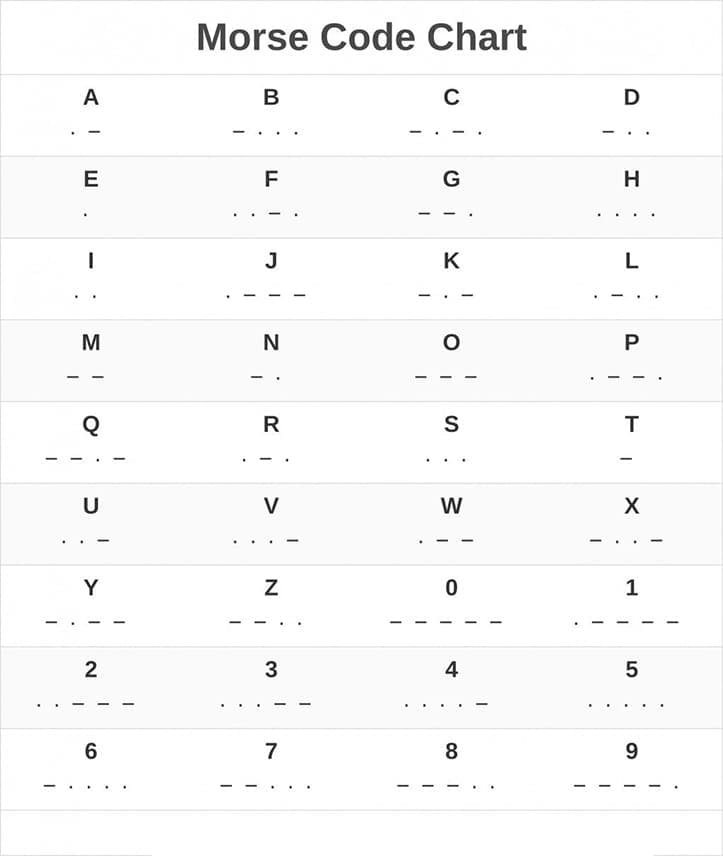This screenshot has width=723, height=856.
Task: Click the letter H label
Action: (x=631, y=180)
